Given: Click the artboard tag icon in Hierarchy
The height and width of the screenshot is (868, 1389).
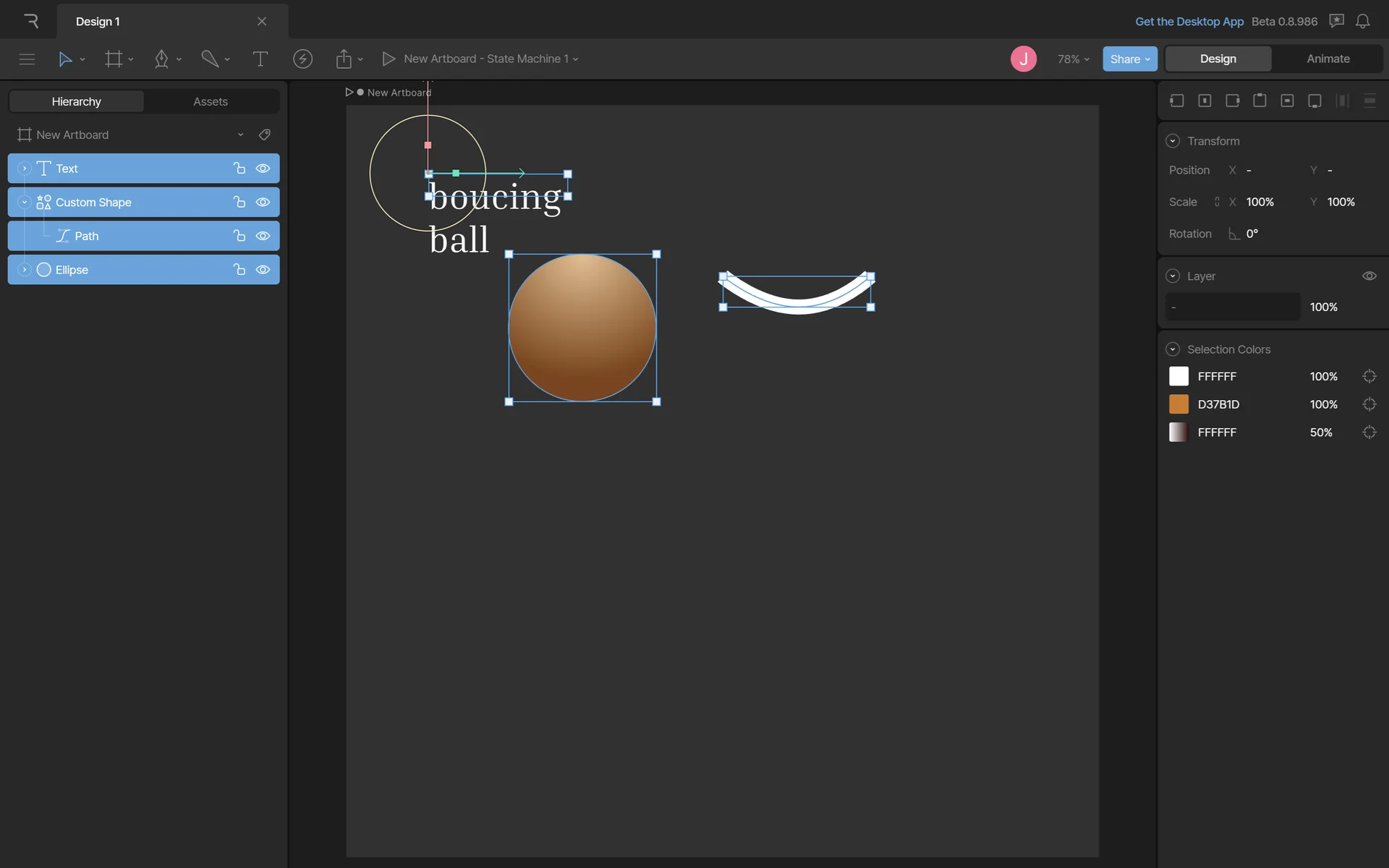Looking at the screenshot, I should click(x=265, y=135).
